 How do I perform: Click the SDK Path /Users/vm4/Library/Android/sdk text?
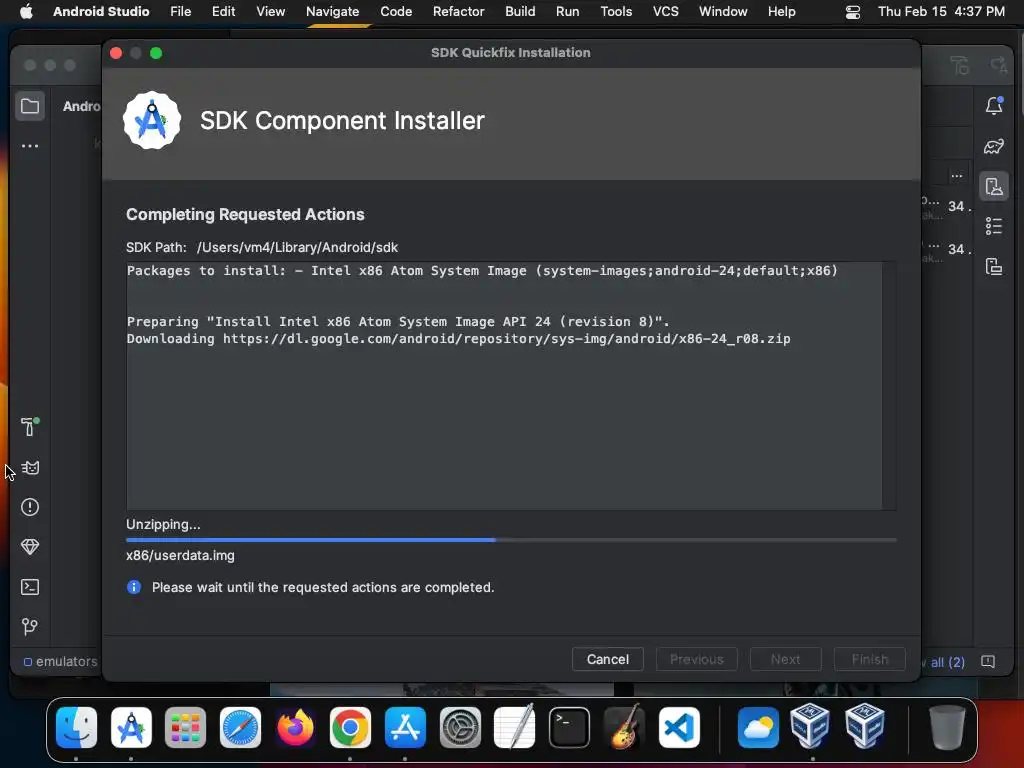click(297, 248)
